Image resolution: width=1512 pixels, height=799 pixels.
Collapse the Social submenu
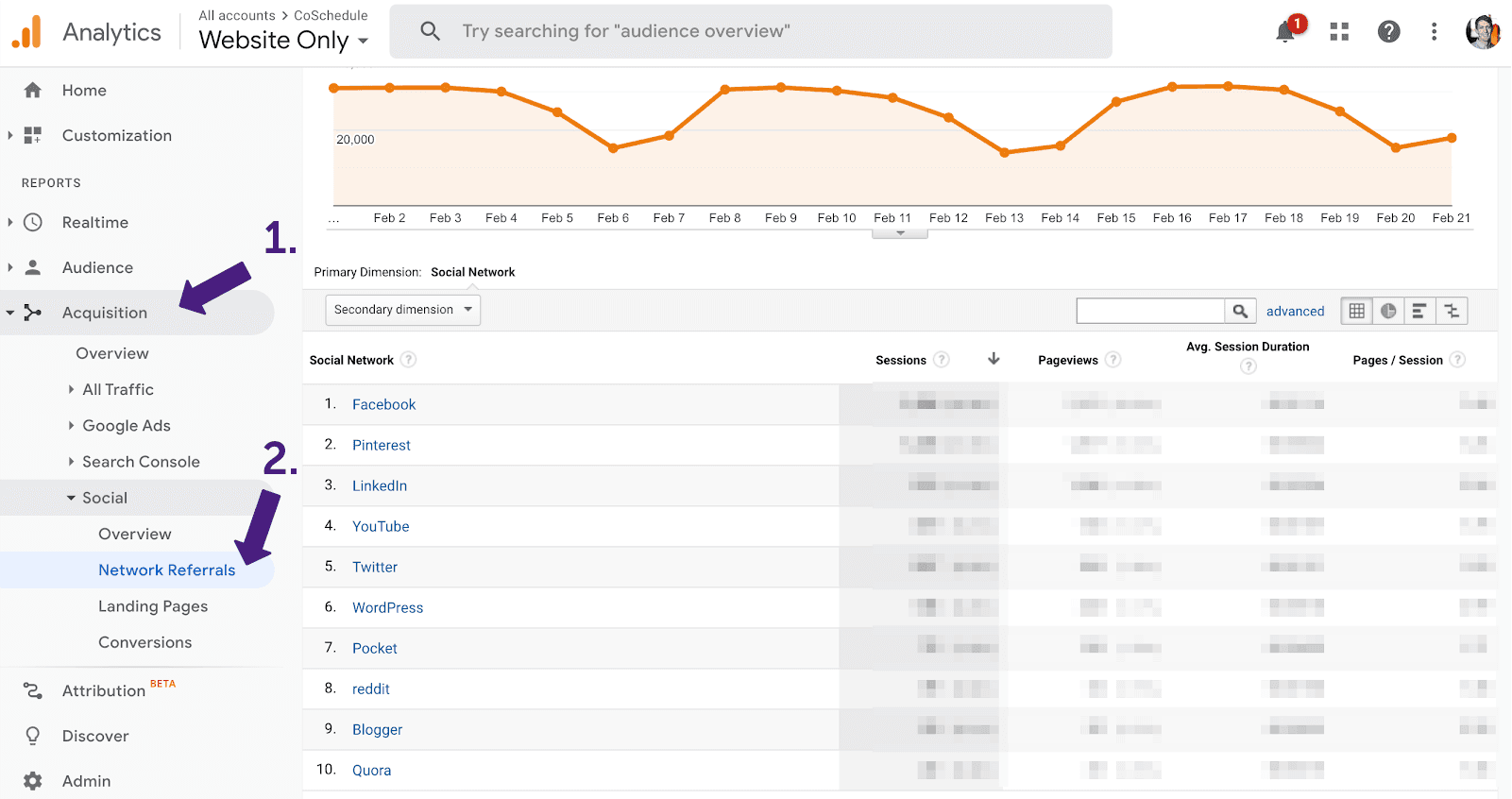coord(71,498)
